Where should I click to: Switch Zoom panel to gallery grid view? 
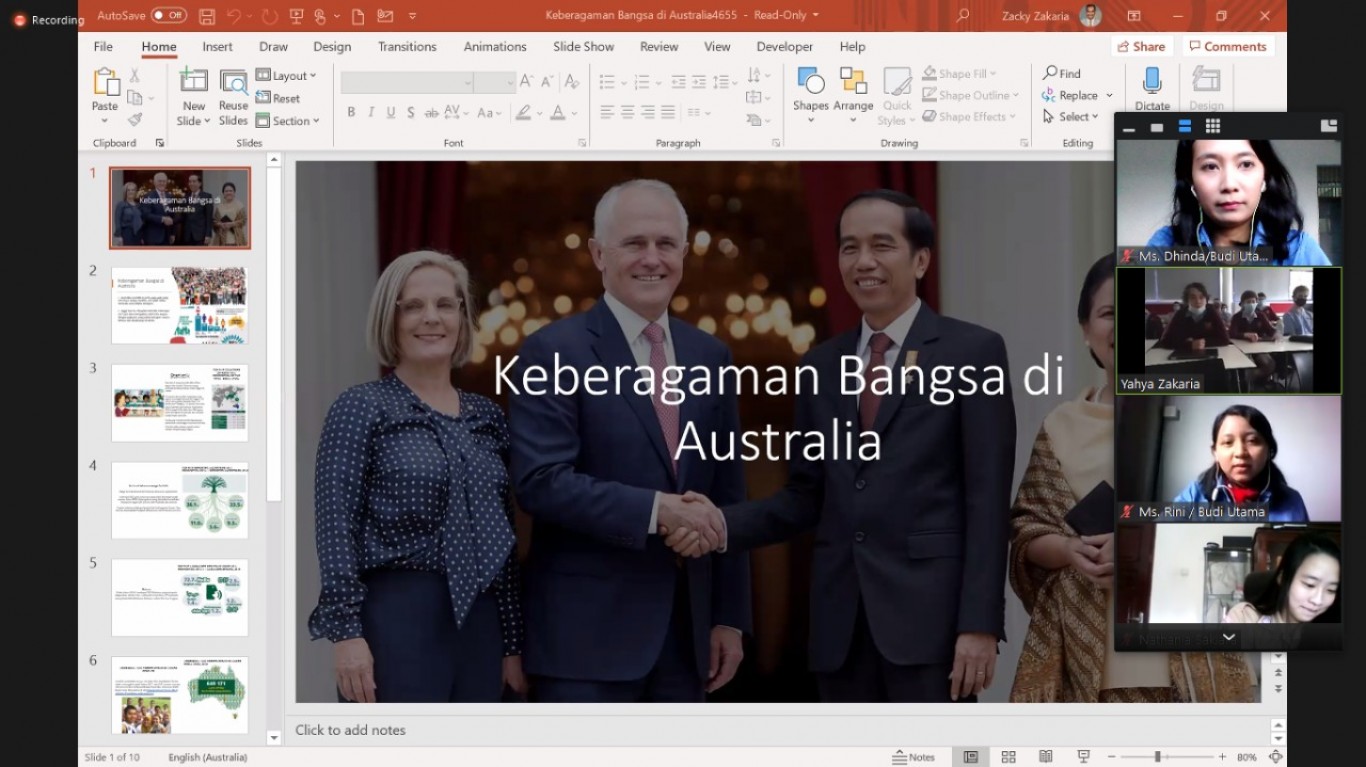click(x=1212, y=126)
